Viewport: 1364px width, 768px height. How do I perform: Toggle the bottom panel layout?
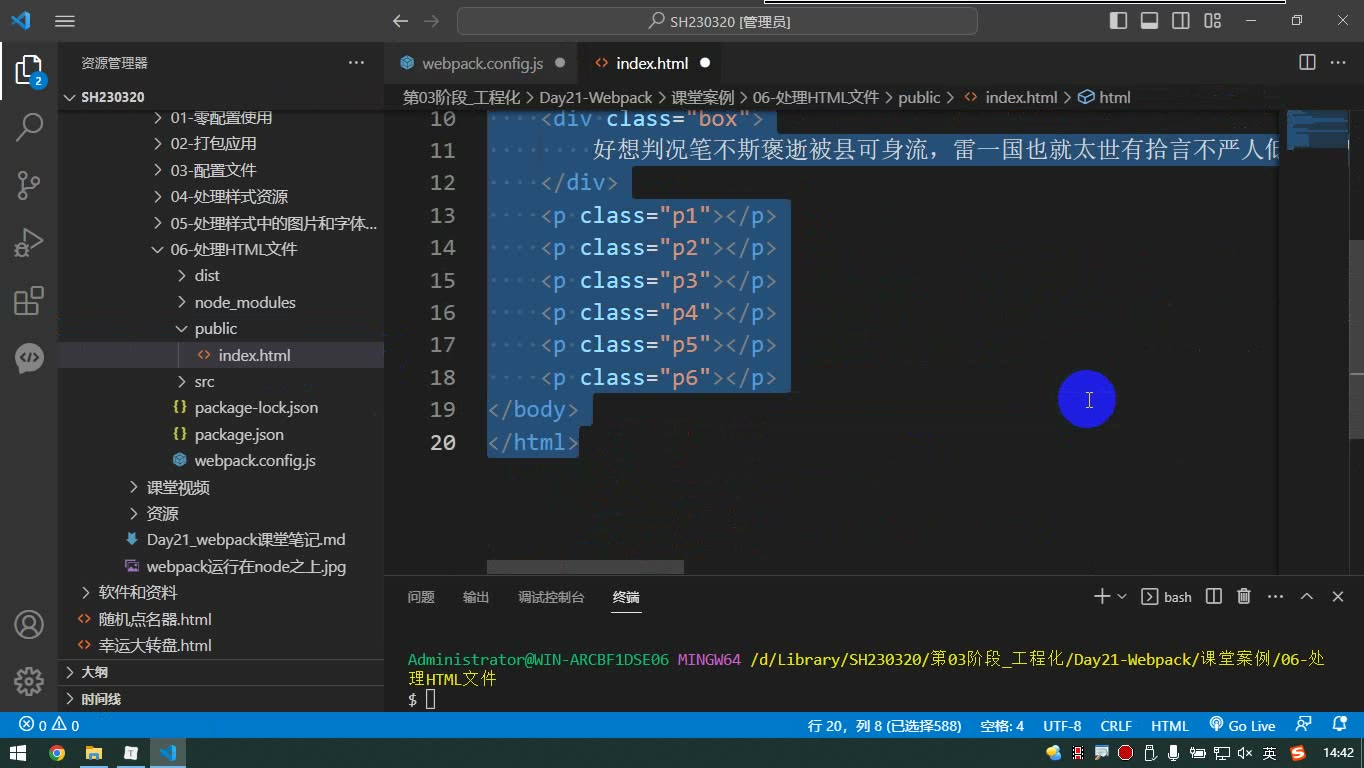[x=1150, y=21]
